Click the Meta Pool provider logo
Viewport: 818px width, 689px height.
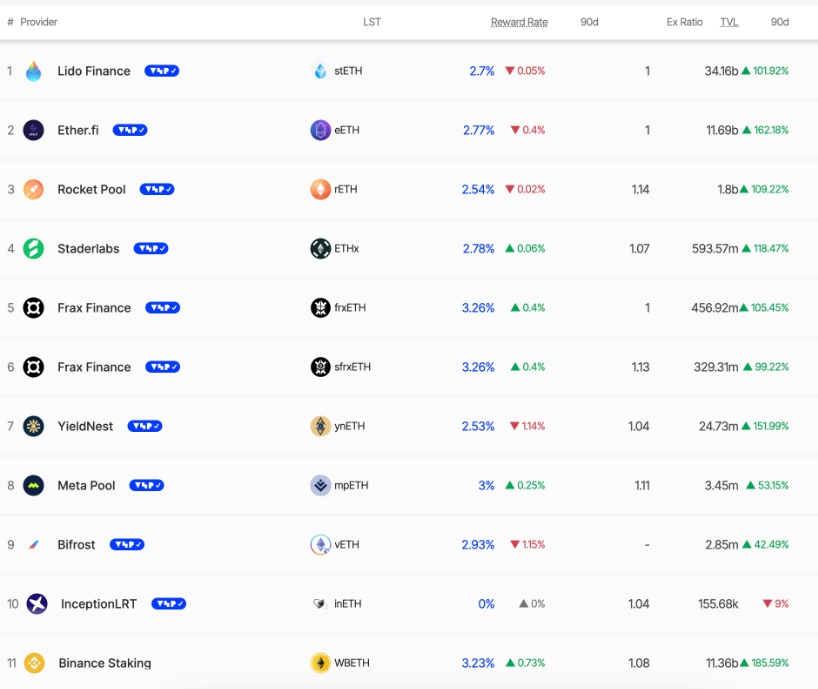(33, 486)
